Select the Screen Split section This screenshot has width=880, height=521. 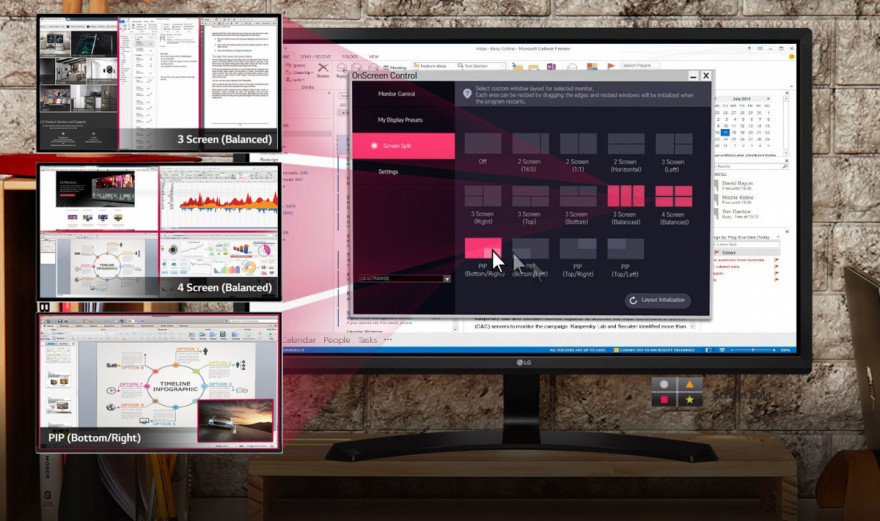[x=403, y=146]
